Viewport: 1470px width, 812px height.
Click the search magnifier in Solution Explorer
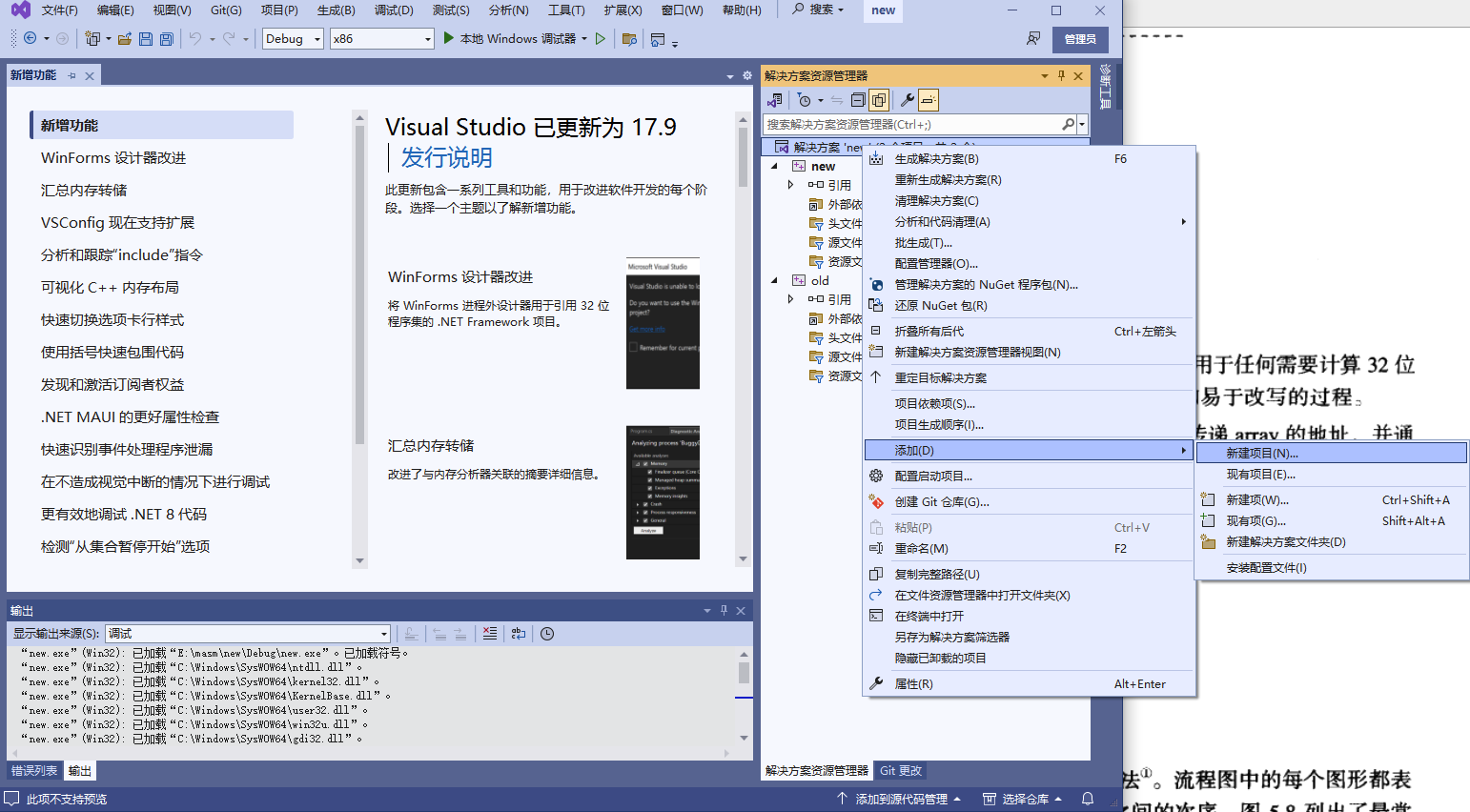1069,124
